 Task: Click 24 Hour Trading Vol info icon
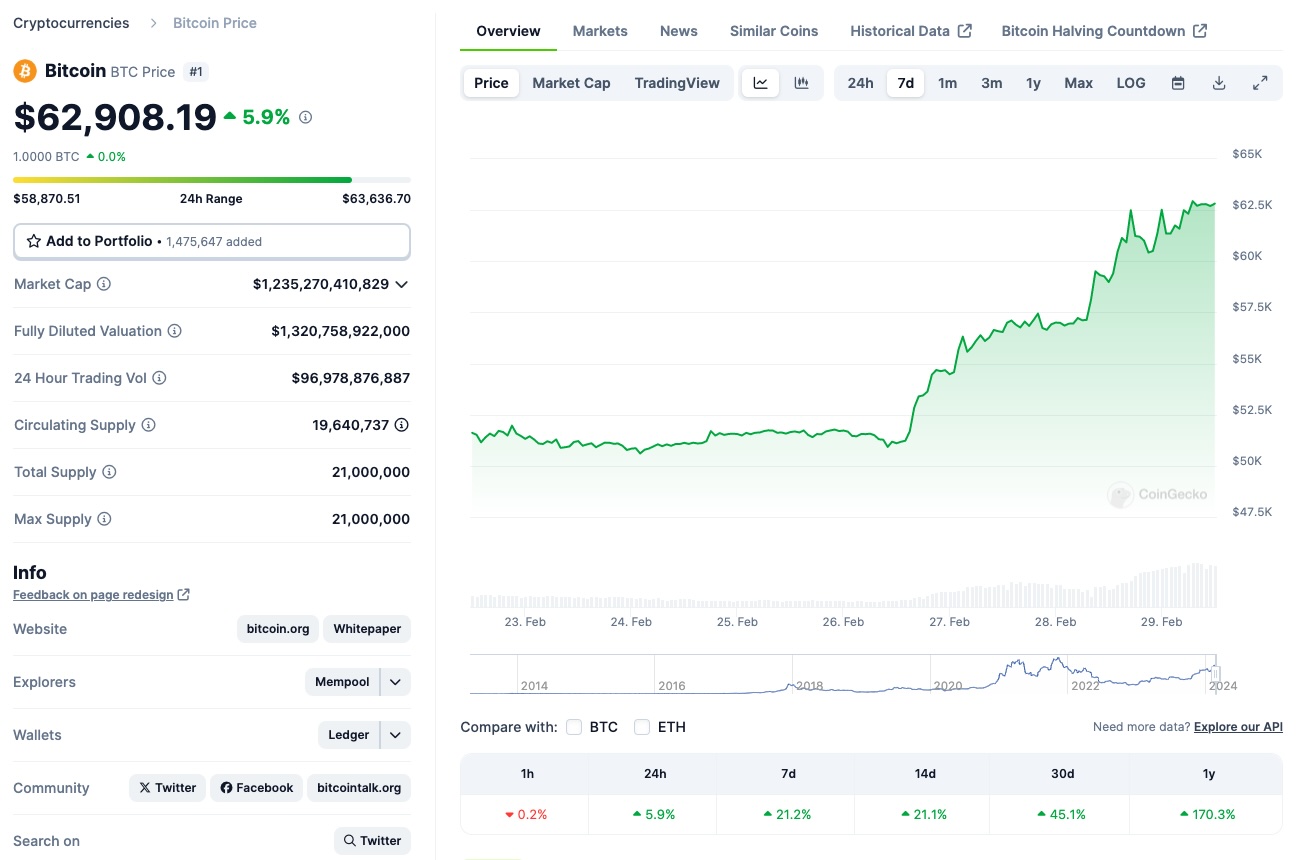pos(160,378)
